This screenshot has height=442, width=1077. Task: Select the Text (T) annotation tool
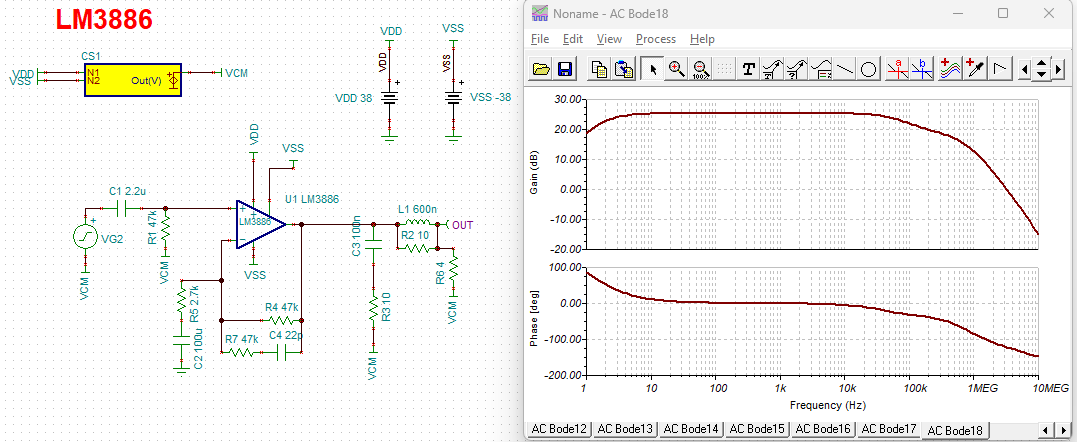[x=749, y=69]
